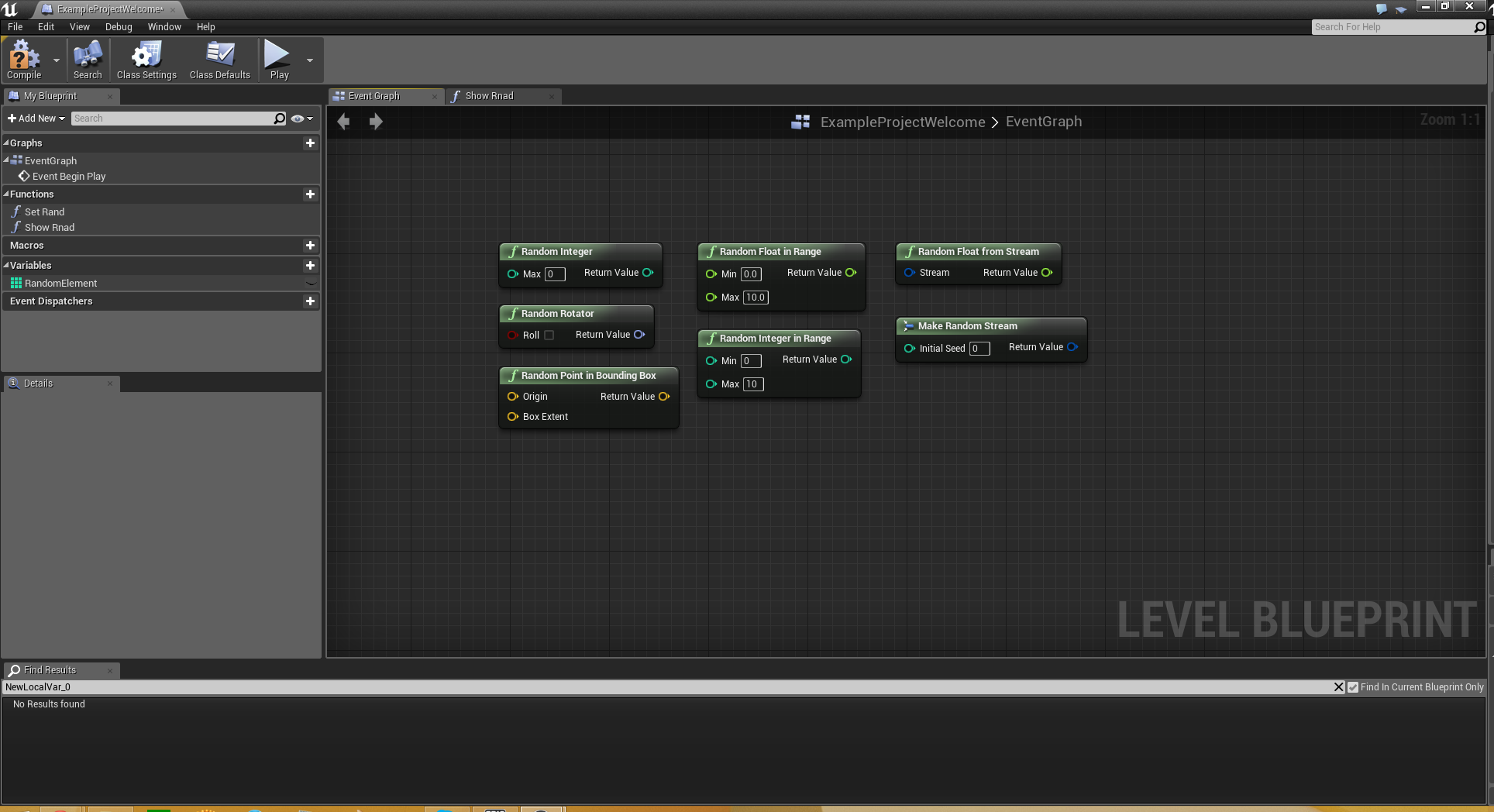The width and height of the screenshot is (1494, 812).
Task: Open the View menu
Action: click(80, 26)
